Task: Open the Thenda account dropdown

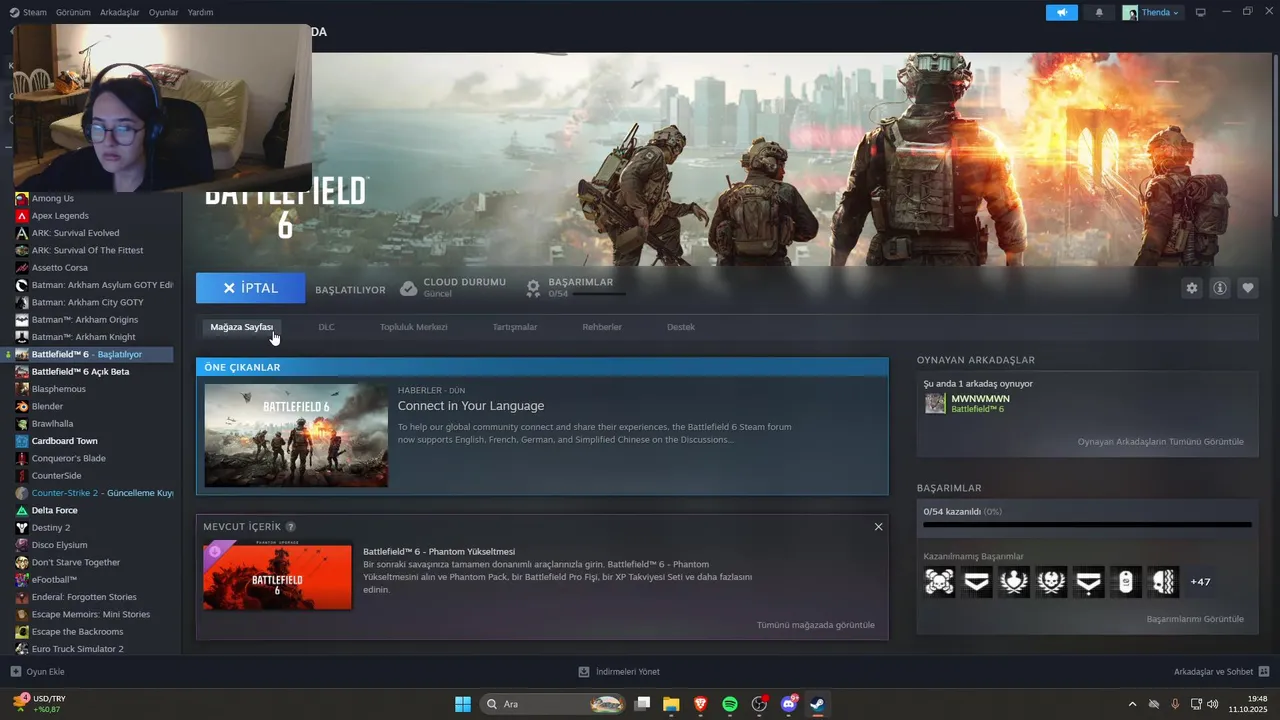Action: click(1151, 13)
